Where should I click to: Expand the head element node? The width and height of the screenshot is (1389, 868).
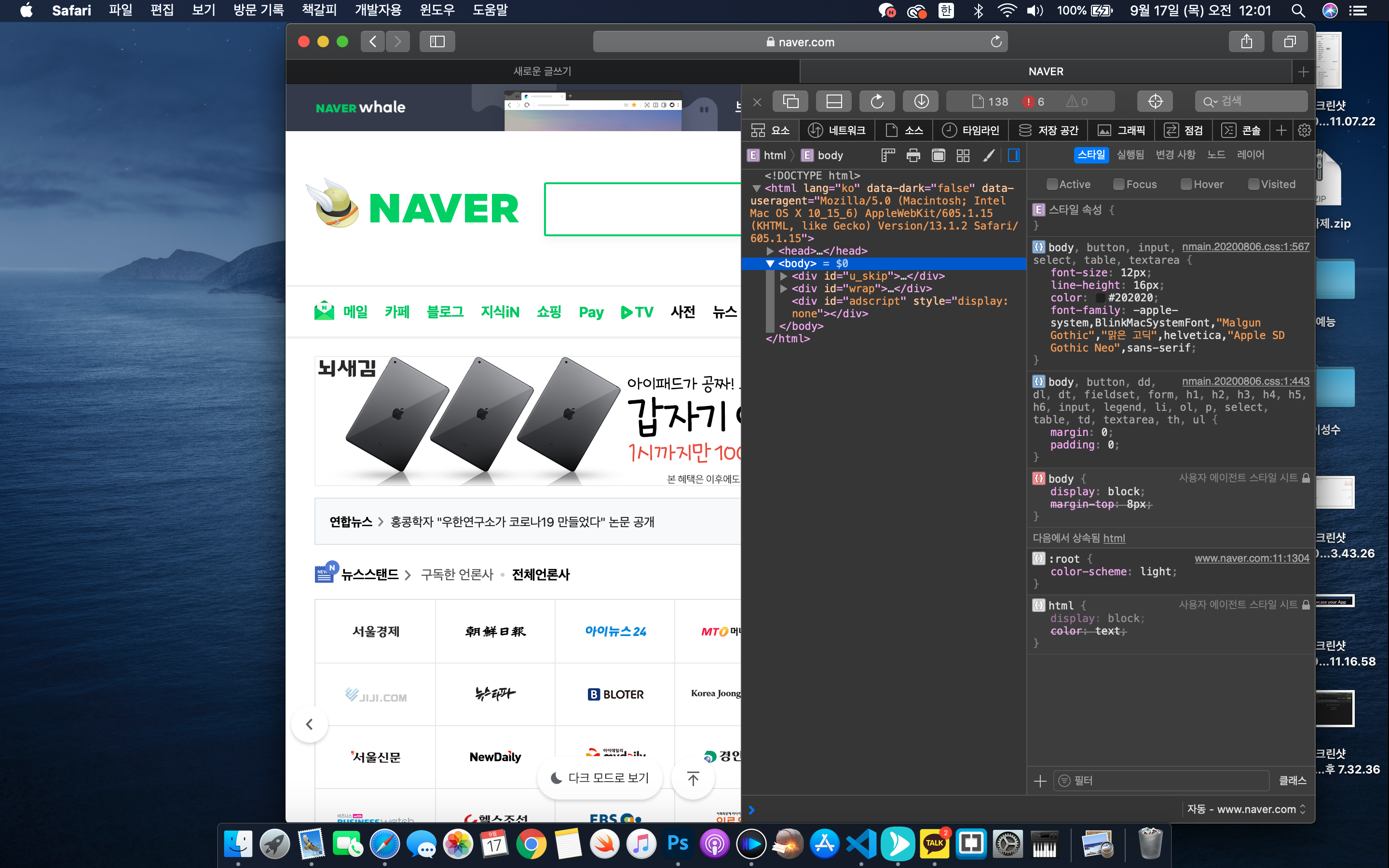point(770,251)
